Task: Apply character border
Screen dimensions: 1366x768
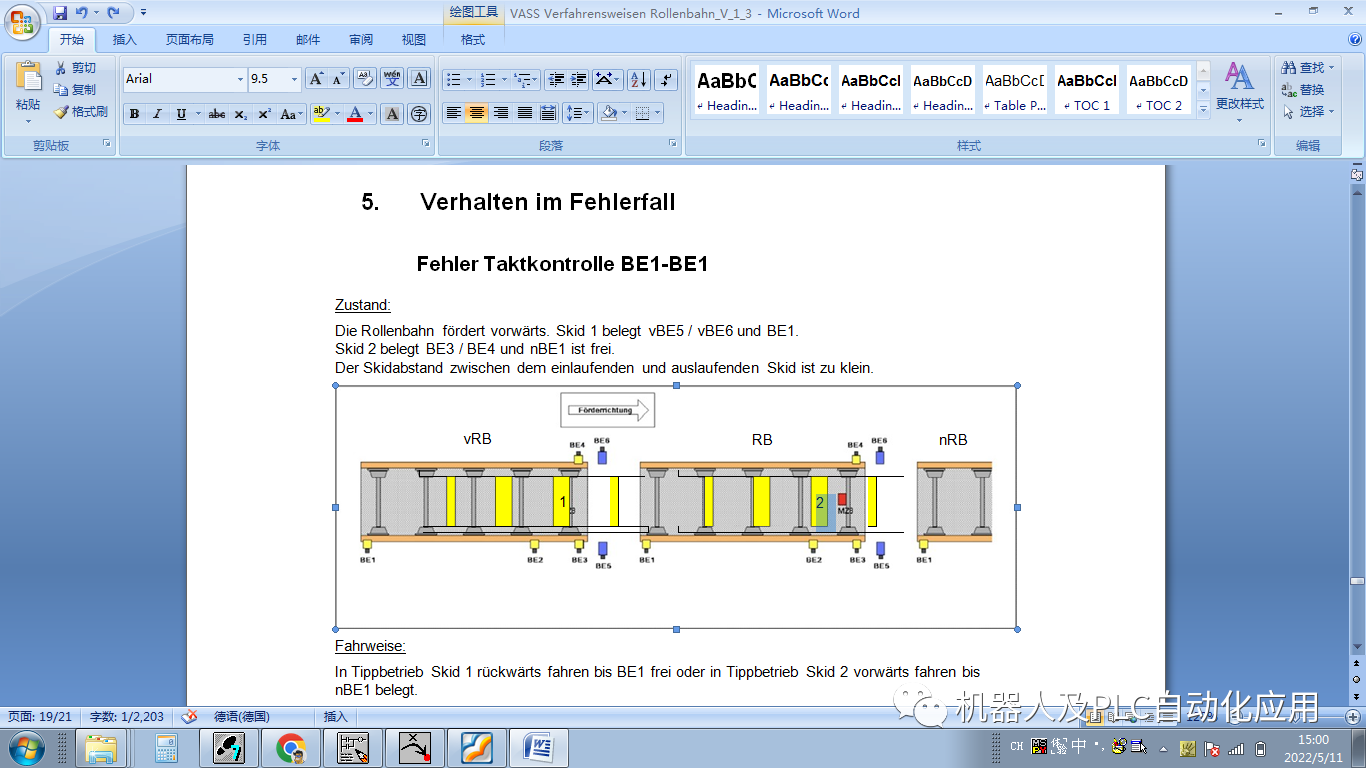Action: [420, 79]
